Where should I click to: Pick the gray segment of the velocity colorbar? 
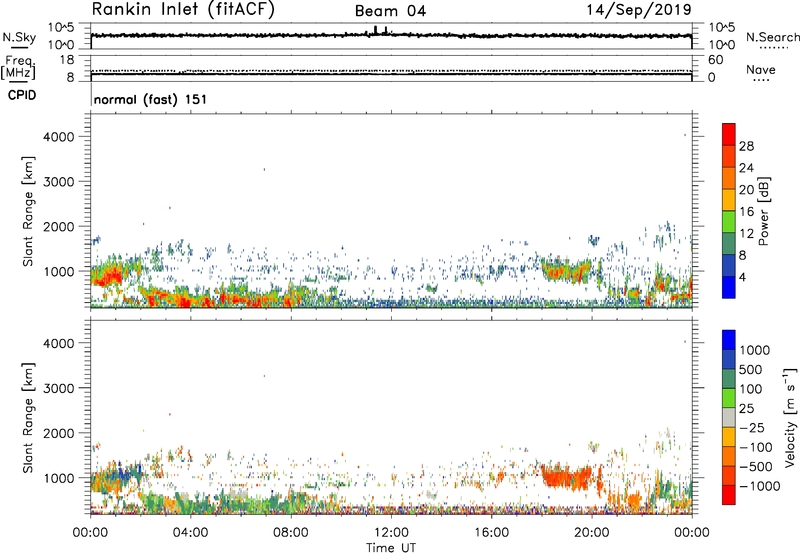(729, 417)
